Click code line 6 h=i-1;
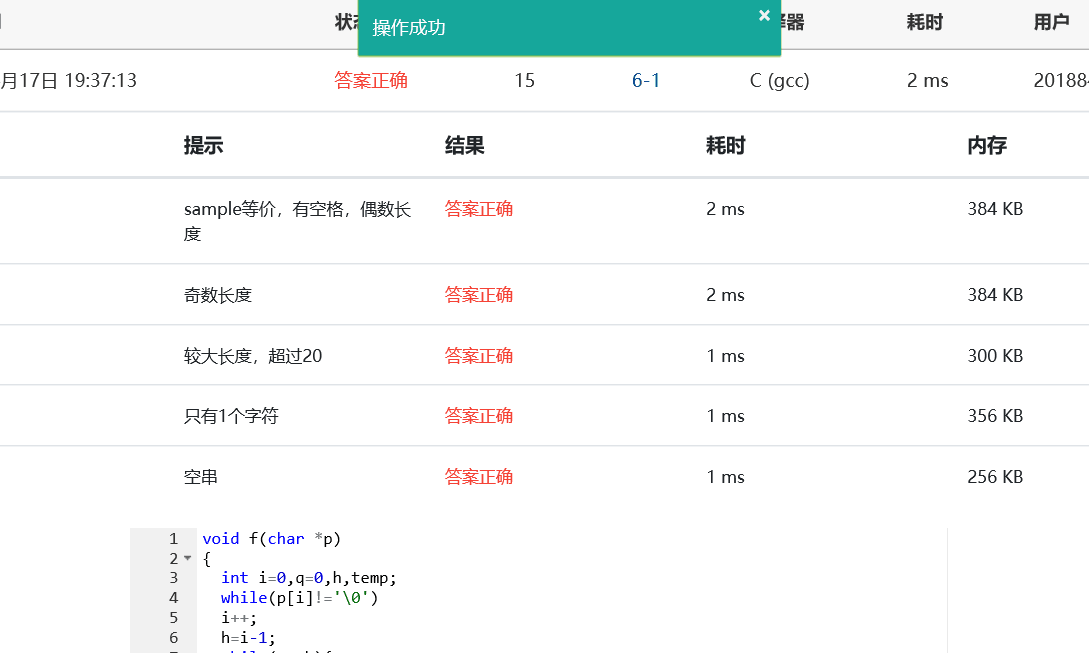Screen dimensions: 1089x653 click(248, 638)
